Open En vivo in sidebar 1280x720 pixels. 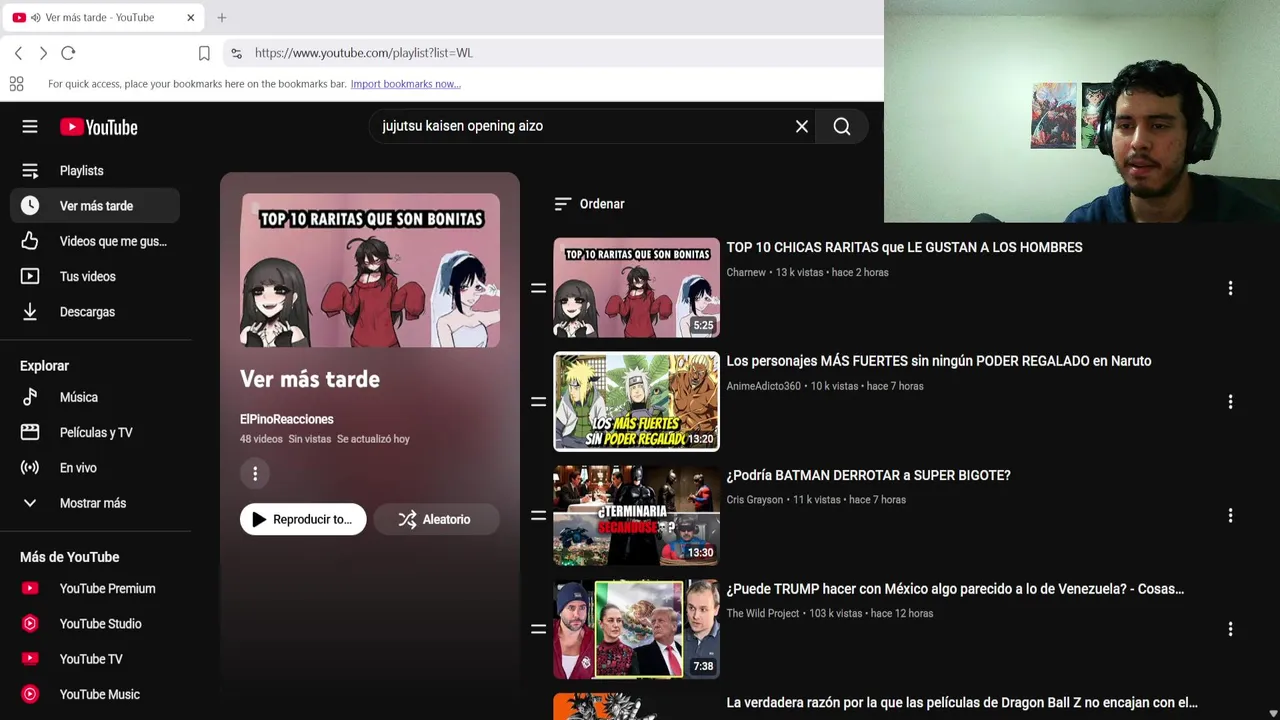point(95,468)
